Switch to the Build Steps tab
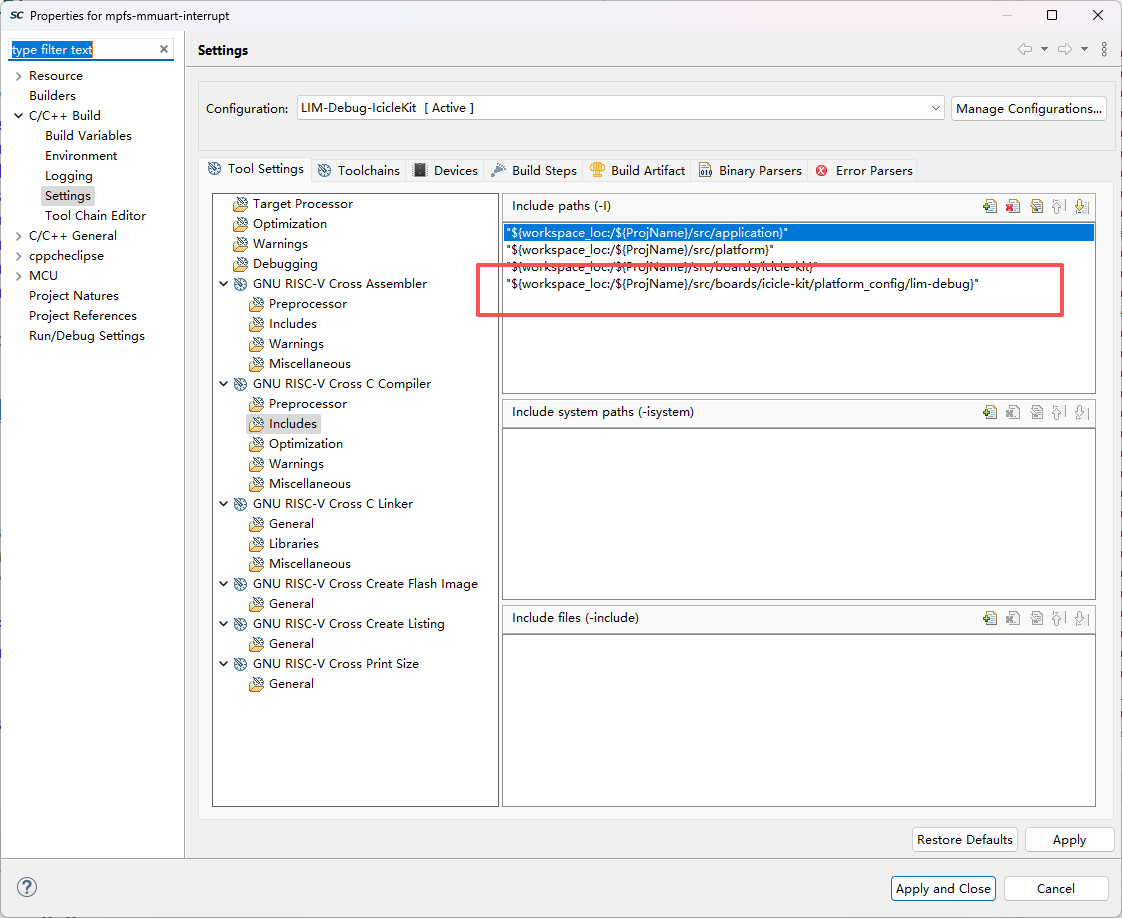The height and width of the screenshot is (918, 1122). [x=534, y=170]
